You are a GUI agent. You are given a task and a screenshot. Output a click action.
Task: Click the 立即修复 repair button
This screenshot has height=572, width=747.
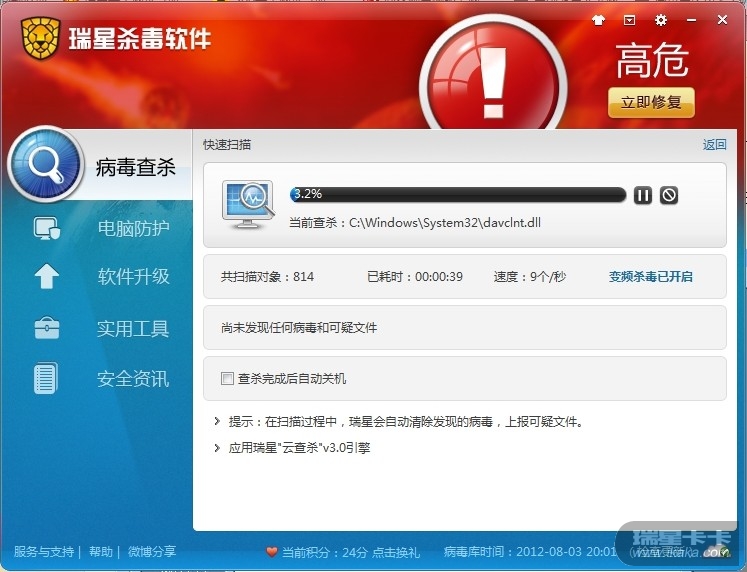[651, 102]
